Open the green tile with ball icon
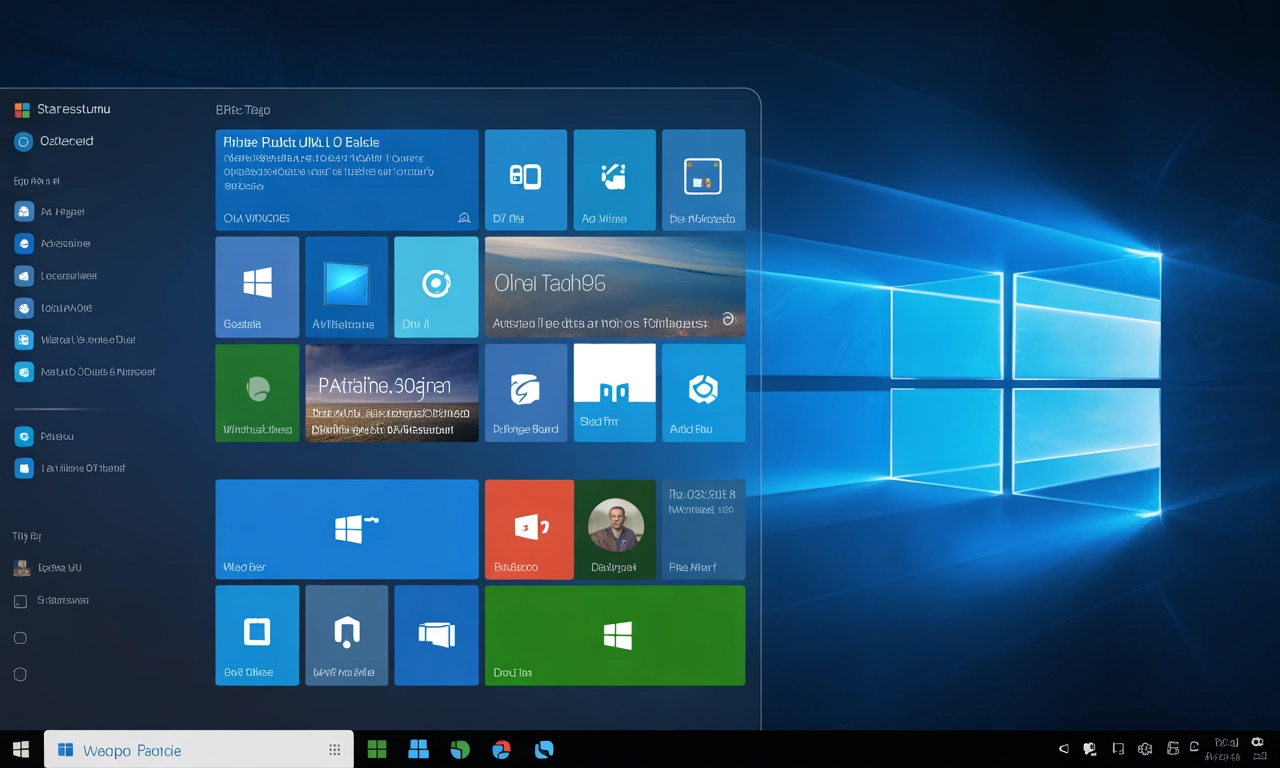This screenshot has height=768, width=1280. 257,393
